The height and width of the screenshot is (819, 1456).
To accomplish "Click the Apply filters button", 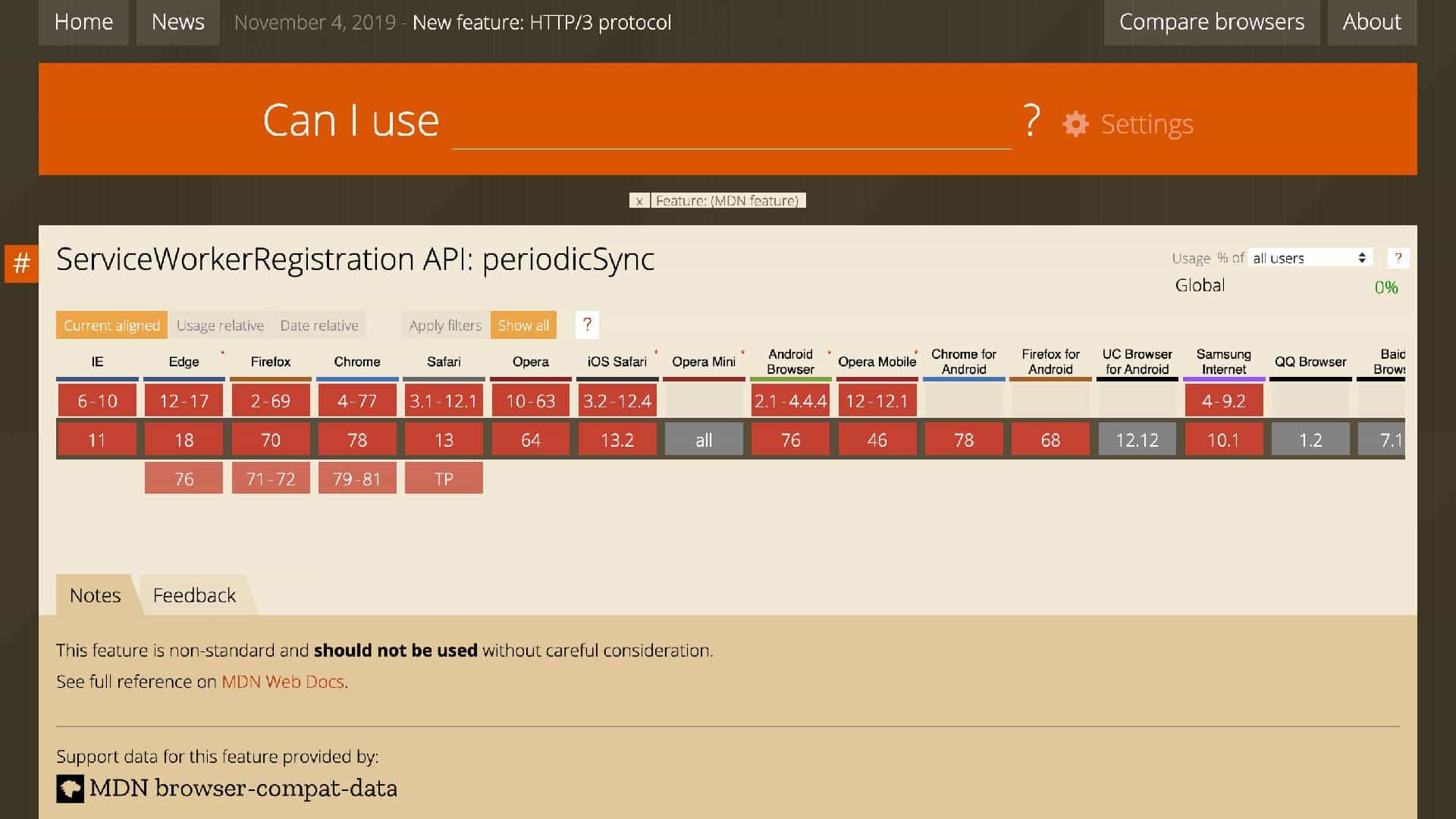I will [x=445, y=325].
